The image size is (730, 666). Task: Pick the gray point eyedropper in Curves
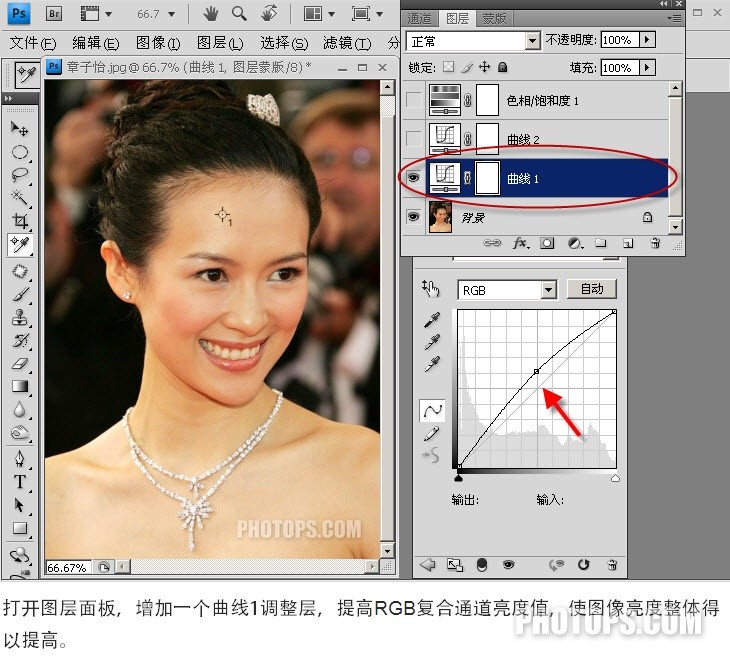tap(432, 342)
